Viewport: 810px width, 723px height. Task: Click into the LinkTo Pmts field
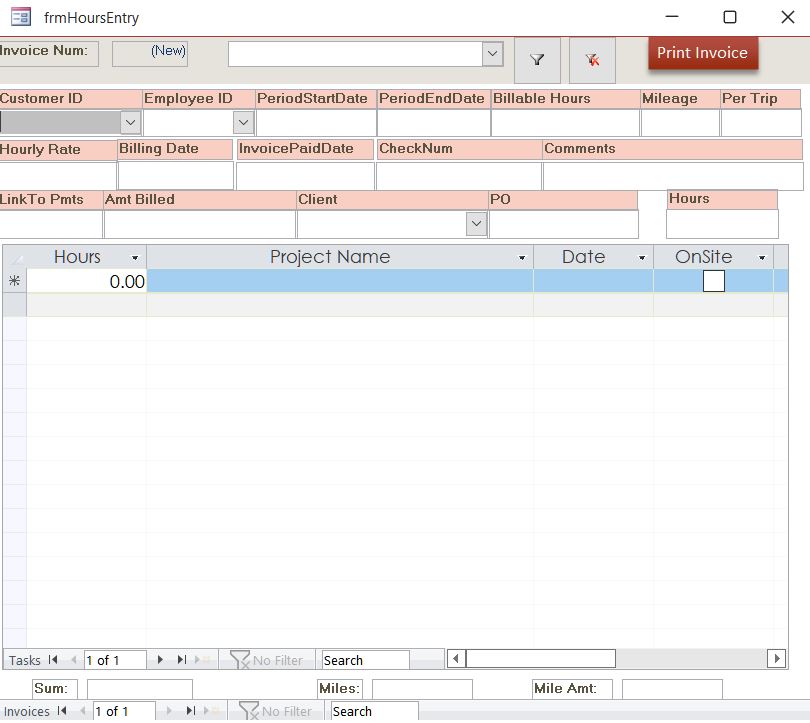[51, 224]
